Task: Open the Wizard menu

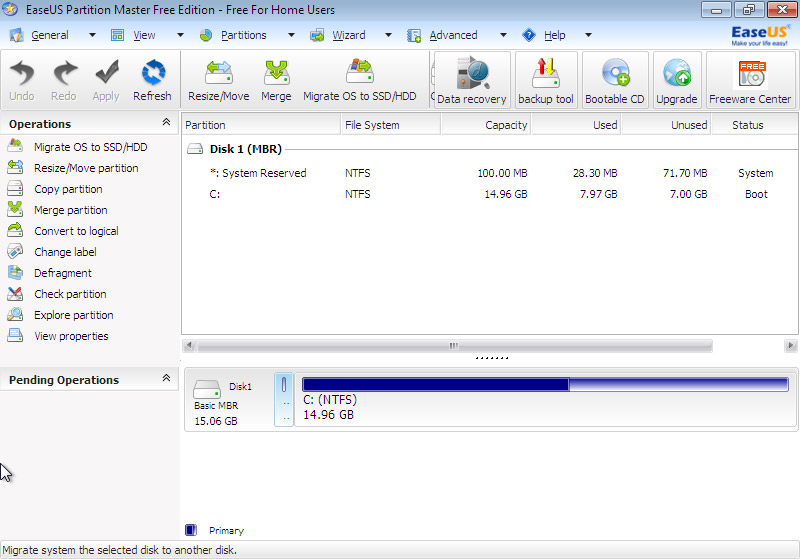Action: click(x=348, y=35)
